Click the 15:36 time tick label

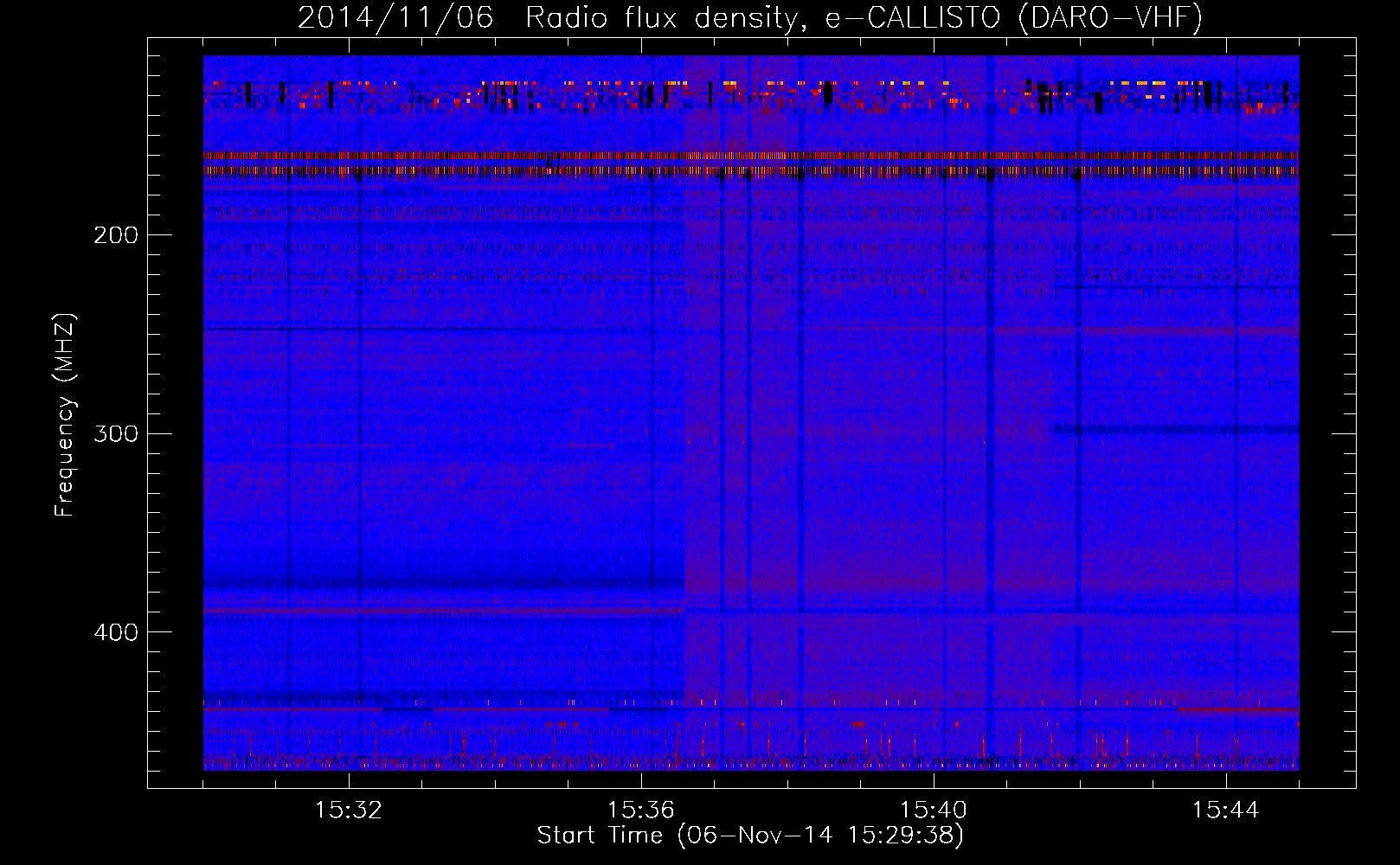[x=641, y=811]
